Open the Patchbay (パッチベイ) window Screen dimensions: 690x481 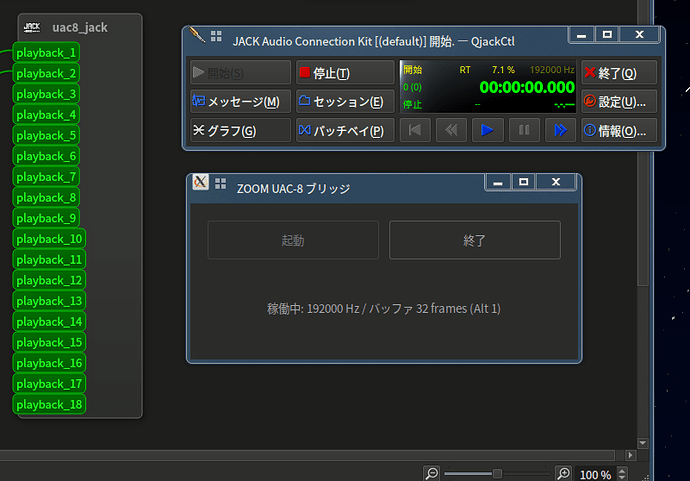(x=345, y=130)
